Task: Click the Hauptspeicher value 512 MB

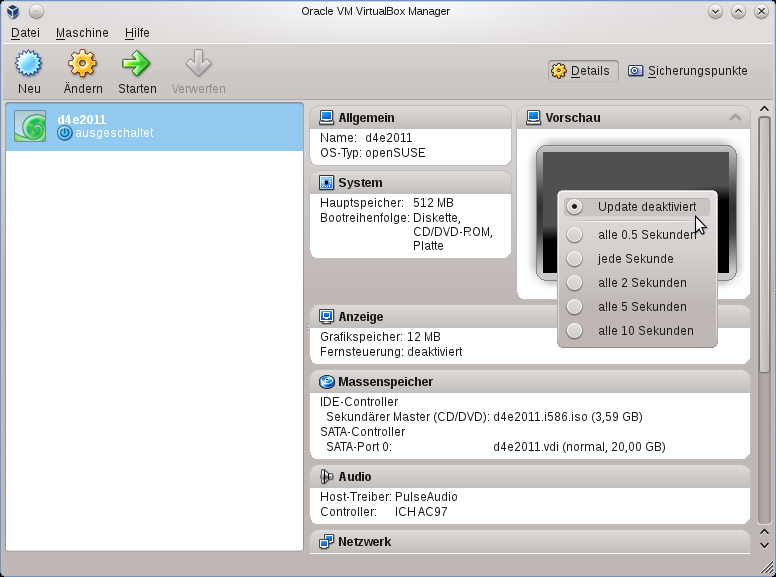Action: (x=433, y=203)
